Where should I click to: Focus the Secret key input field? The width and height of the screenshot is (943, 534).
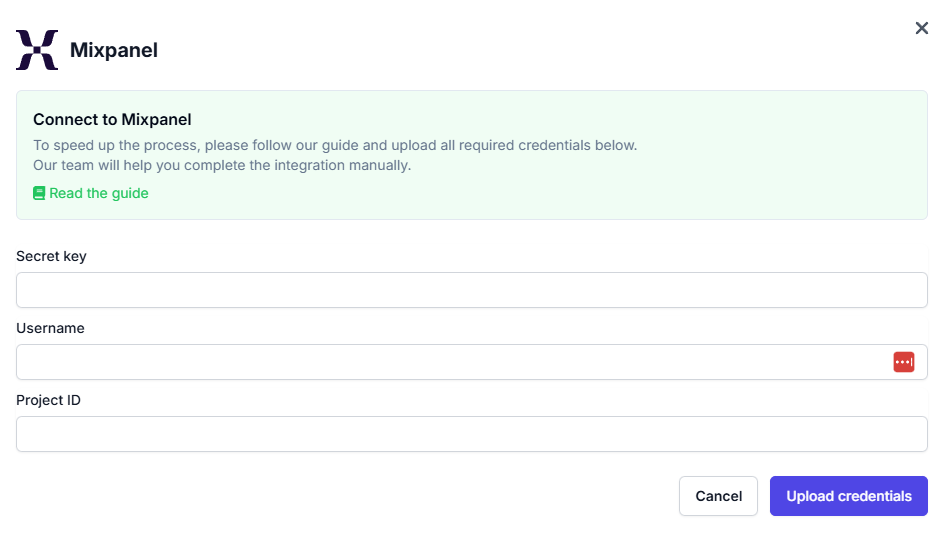coord(471,290)
